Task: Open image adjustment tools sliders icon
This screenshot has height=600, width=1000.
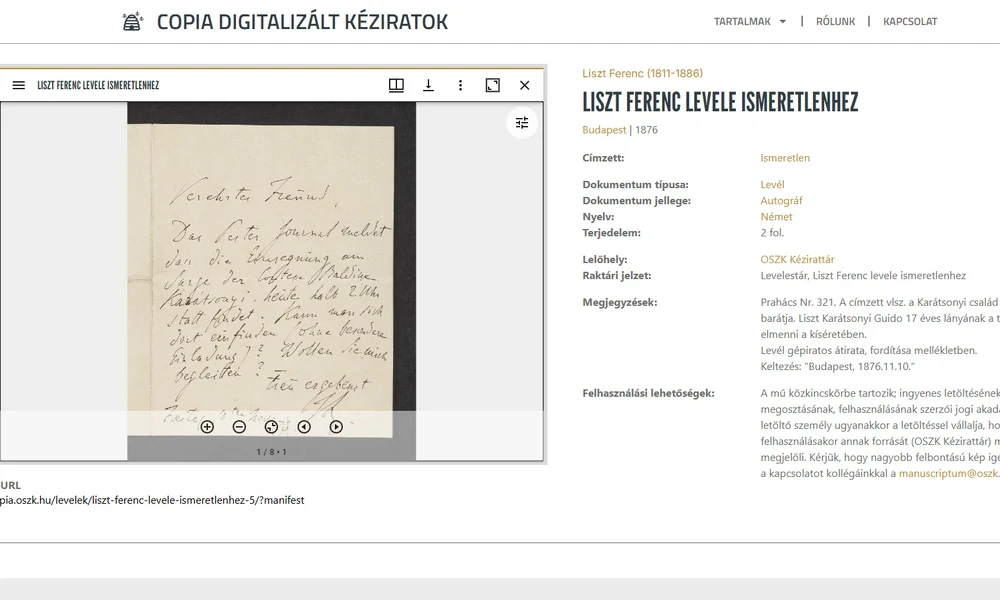Action: coord(522,123)
